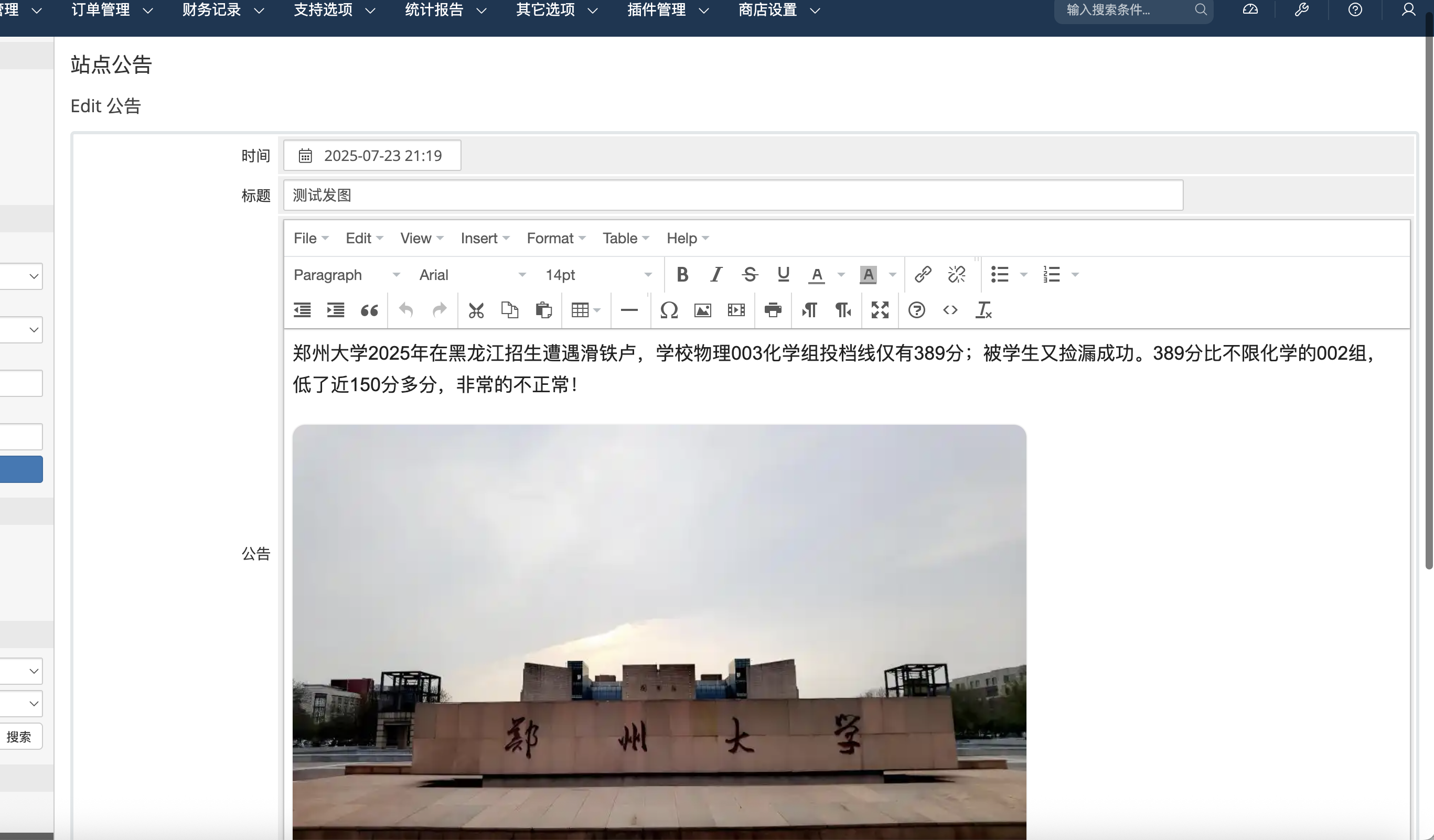Click the clear formatting icon

click(983, 310)
